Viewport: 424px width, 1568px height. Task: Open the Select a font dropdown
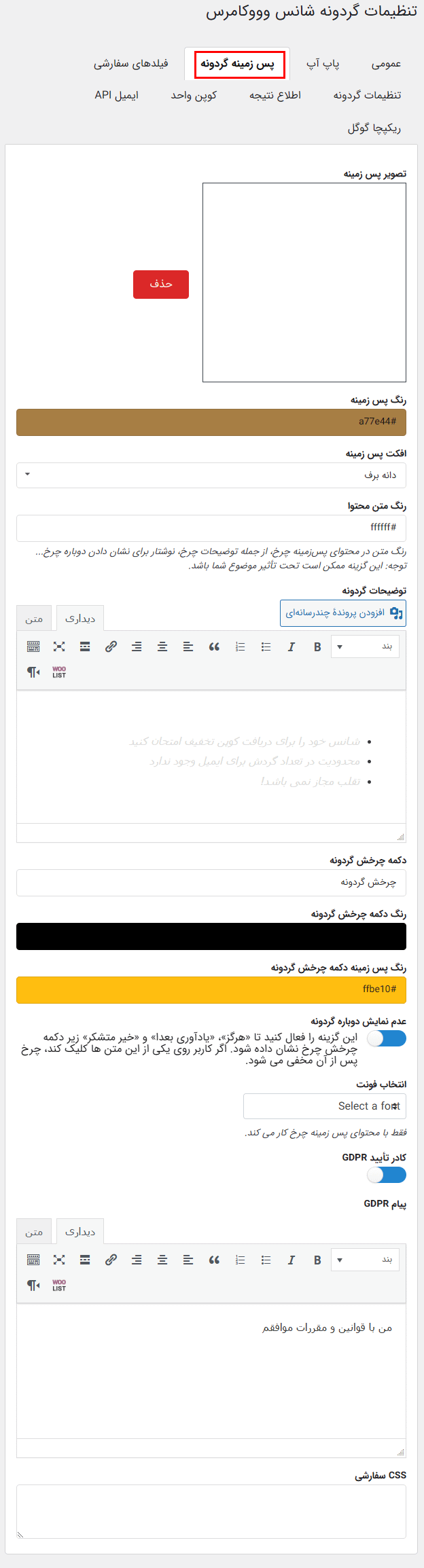(325, 1106)
